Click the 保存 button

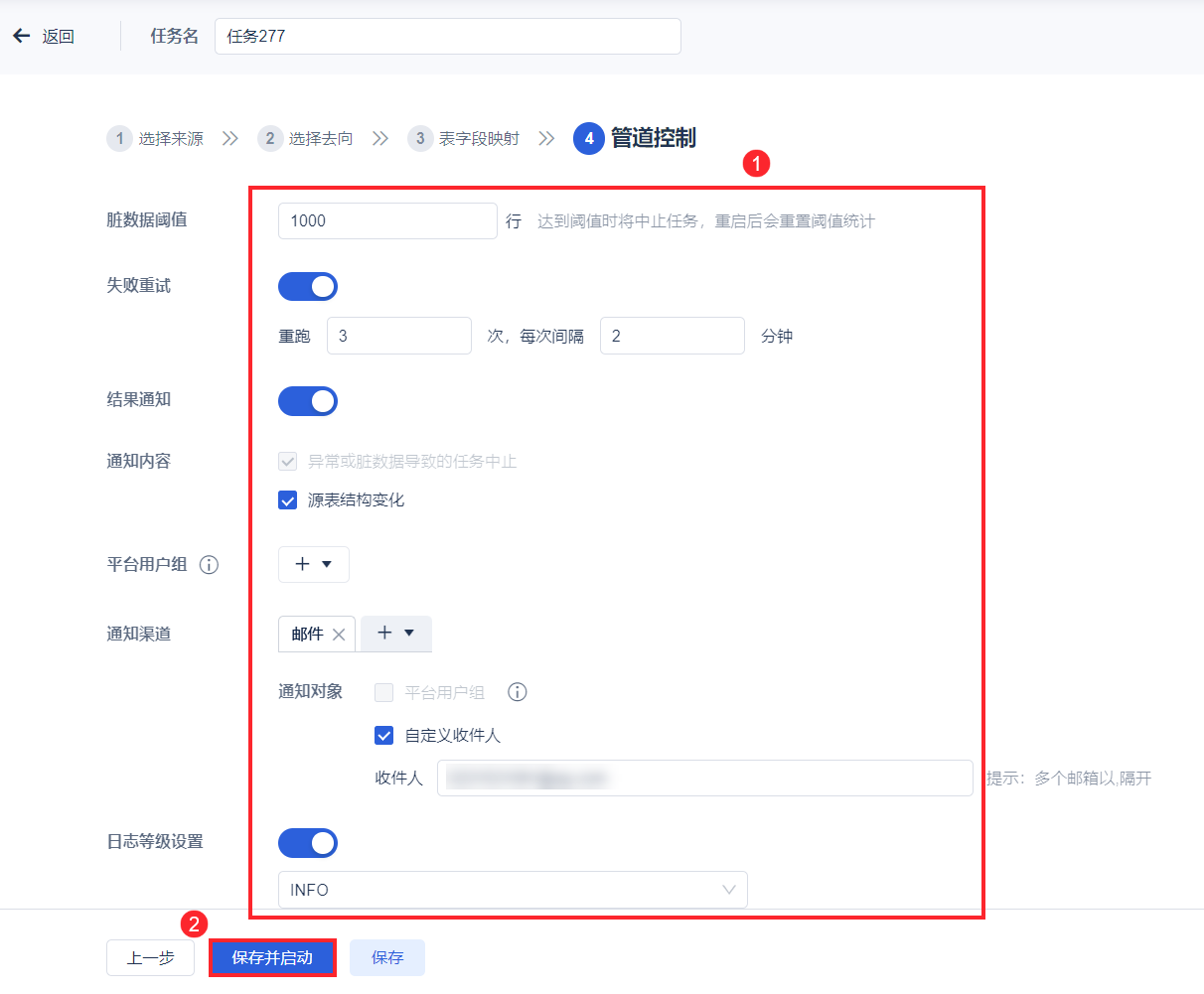[387, 958]
